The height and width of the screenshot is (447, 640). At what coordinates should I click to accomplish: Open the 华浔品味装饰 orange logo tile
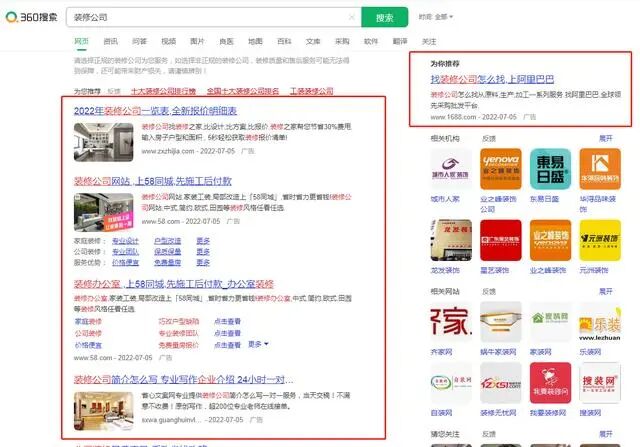tap(600, 169)
